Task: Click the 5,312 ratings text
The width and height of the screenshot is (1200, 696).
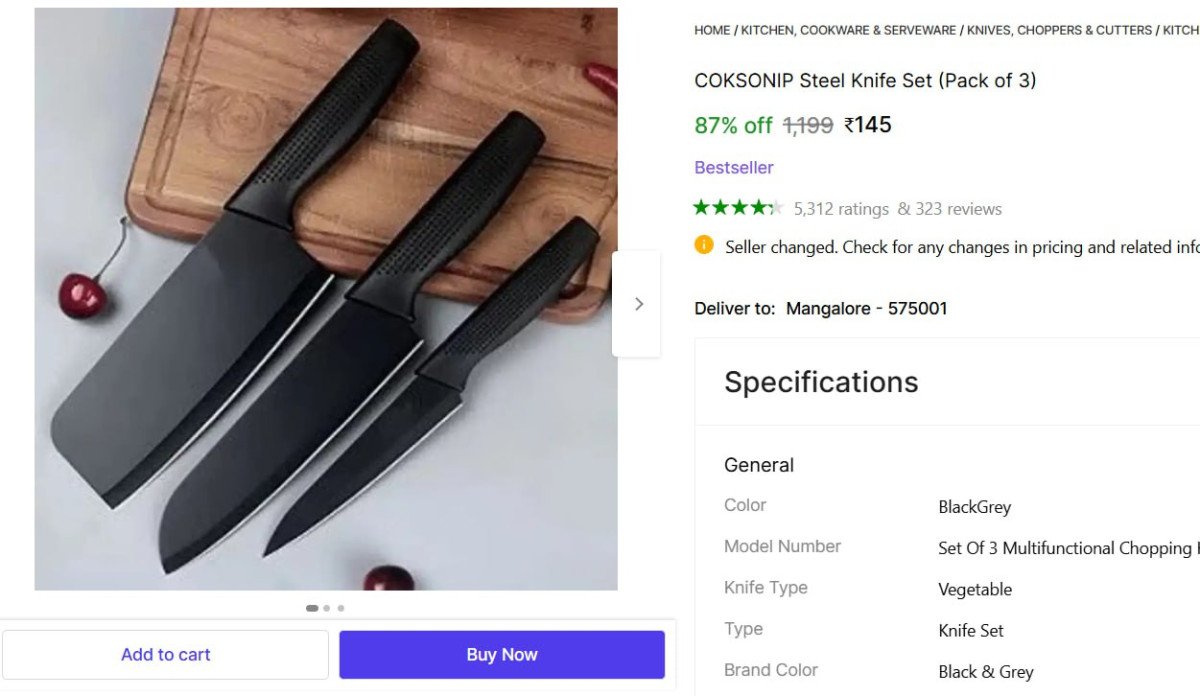Action: 841,209
